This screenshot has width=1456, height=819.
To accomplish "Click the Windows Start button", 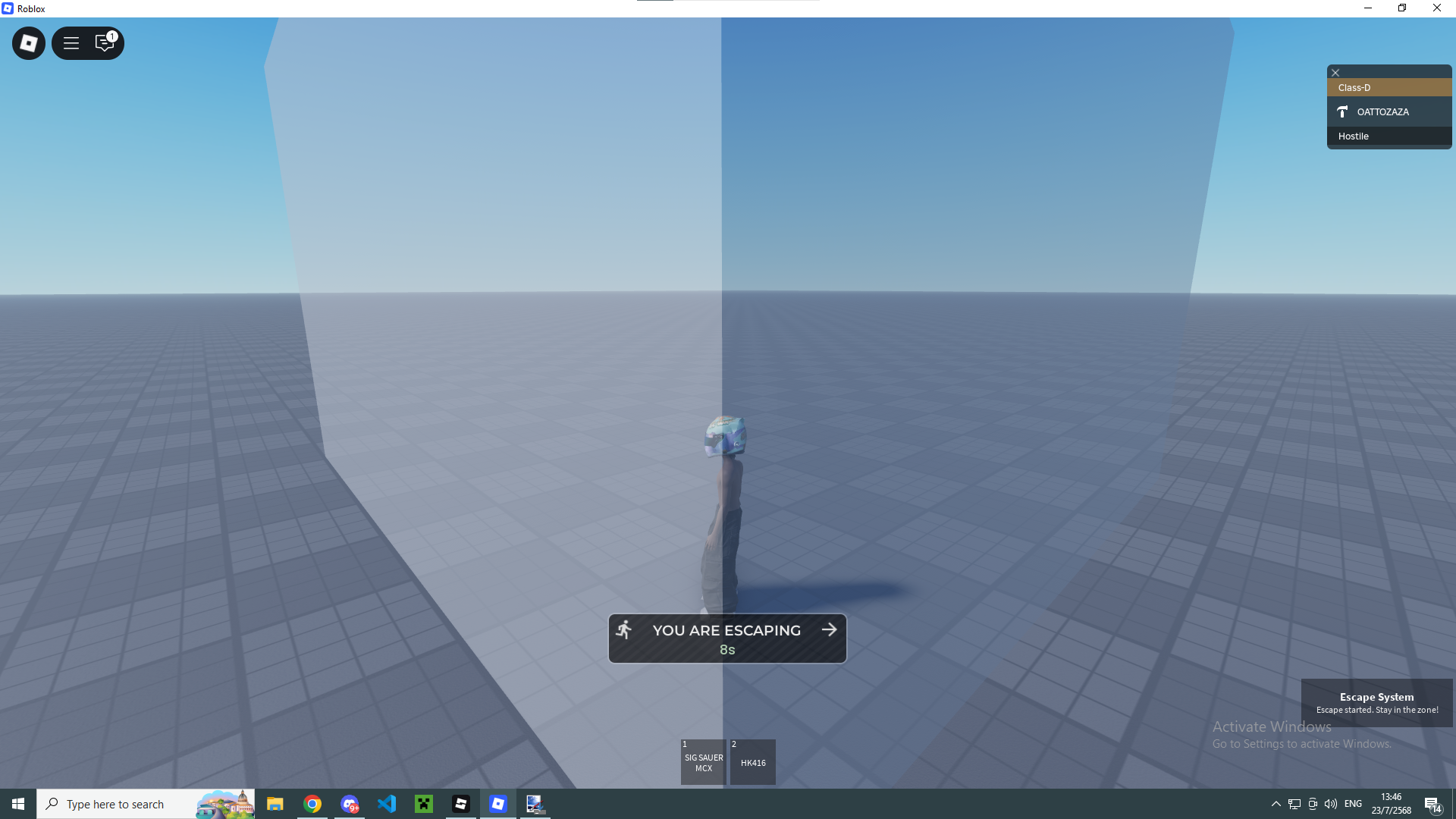I will click(18, 804).
